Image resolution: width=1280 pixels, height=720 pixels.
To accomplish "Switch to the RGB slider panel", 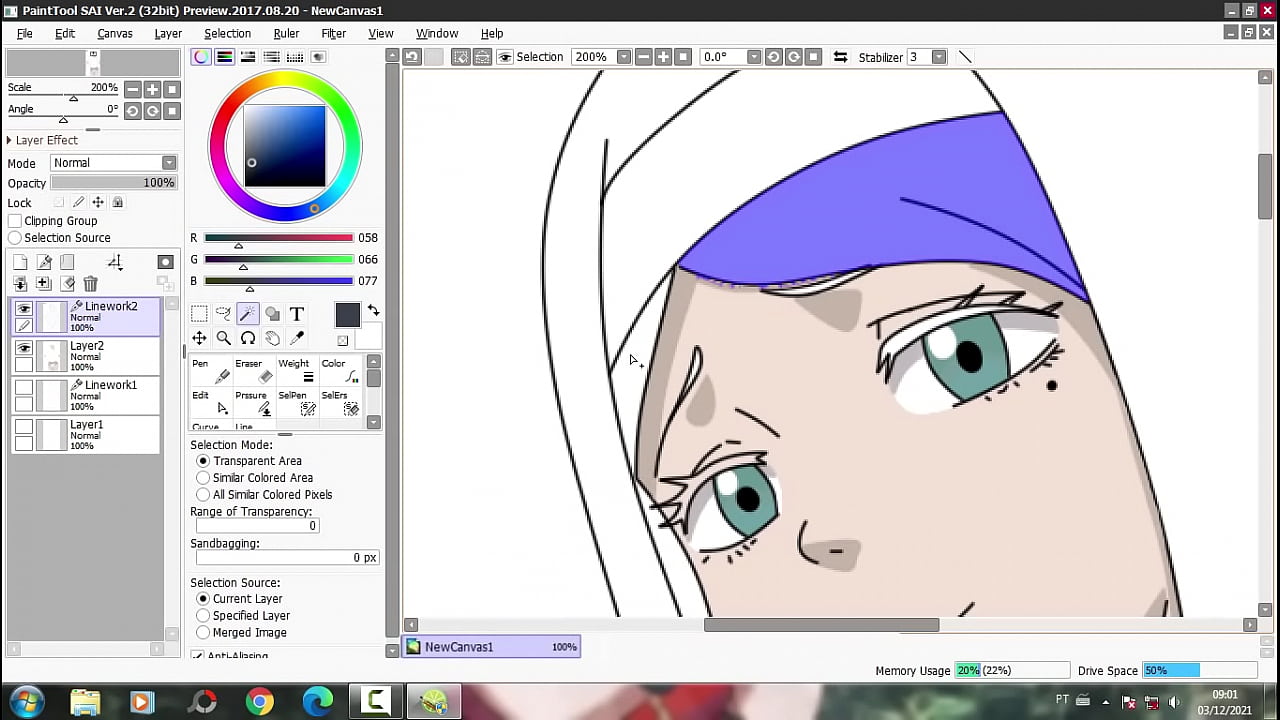I will point(225,57).
